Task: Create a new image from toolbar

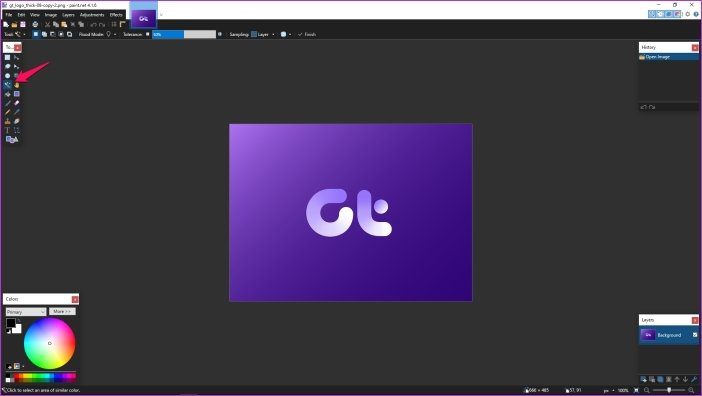Action: 6,25
